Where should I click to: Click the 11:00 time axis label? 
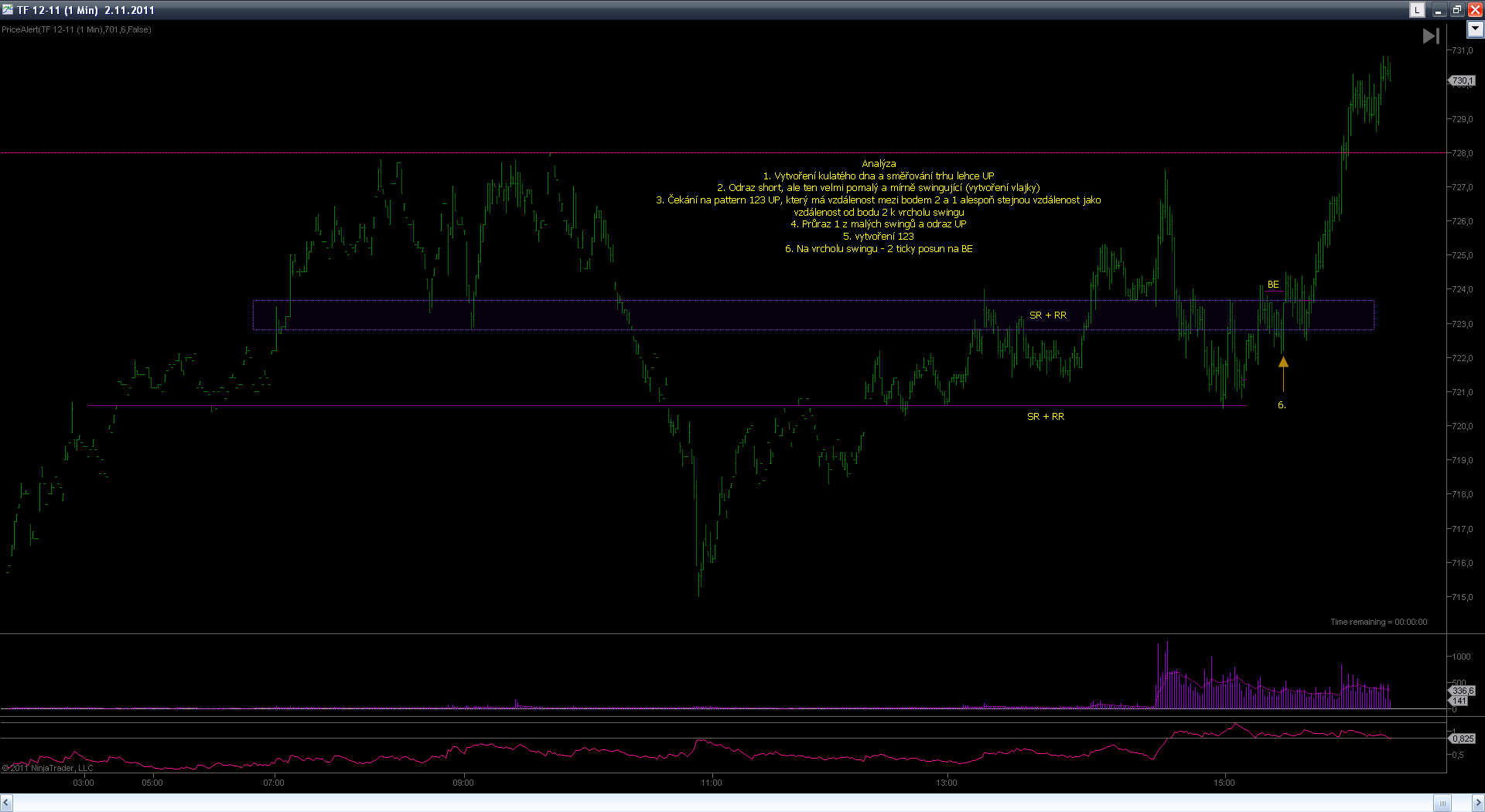[712, 783]
